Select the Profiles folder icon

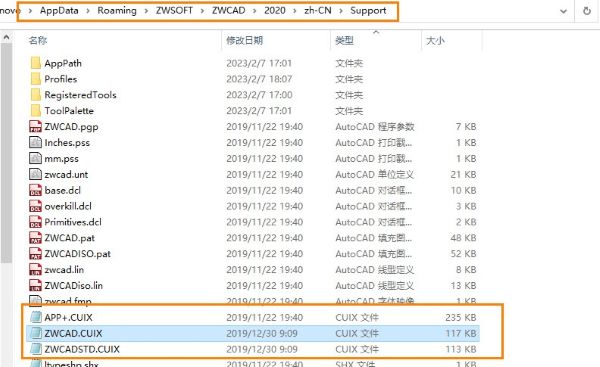point(36,79)
